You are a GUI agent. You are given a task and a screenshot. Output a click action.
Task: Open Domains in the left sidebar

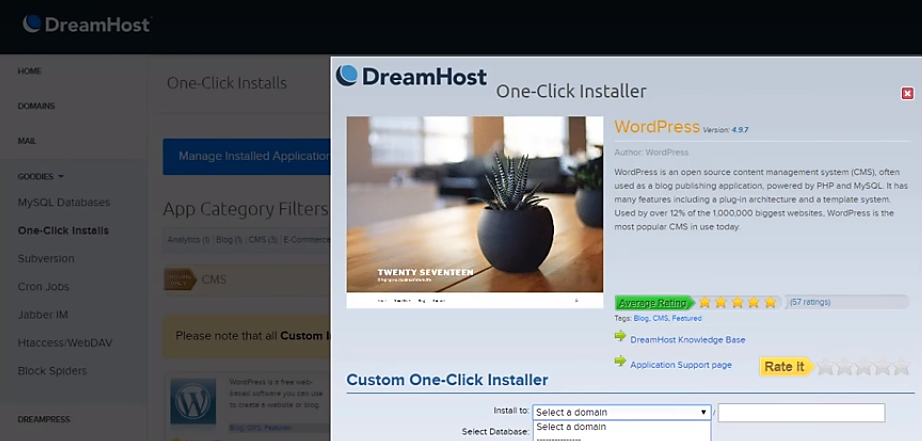[x=36, y=106]
